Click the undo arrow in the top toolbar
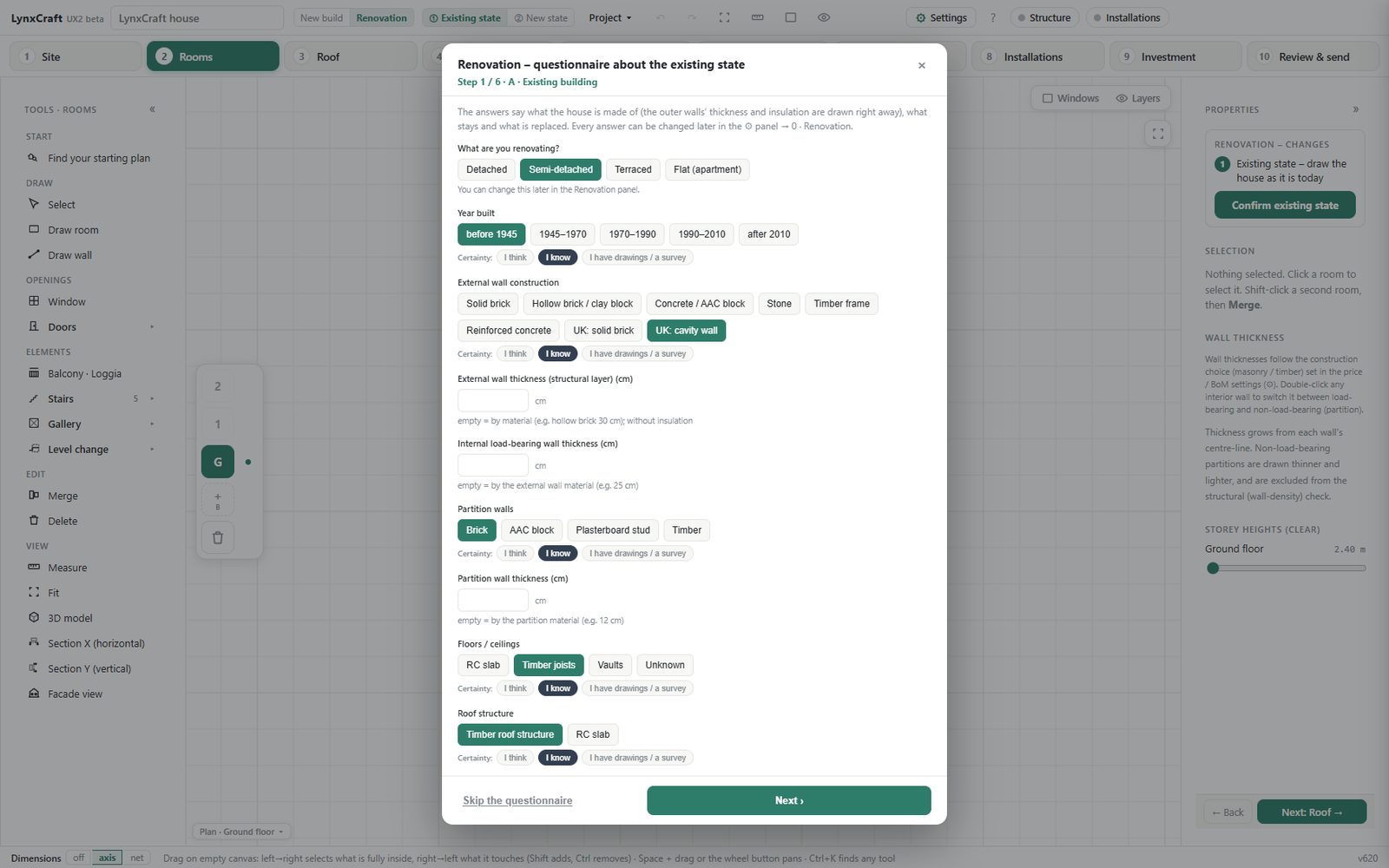The image size is (1389, 868). pyautogui.click(x=661, y=17)
